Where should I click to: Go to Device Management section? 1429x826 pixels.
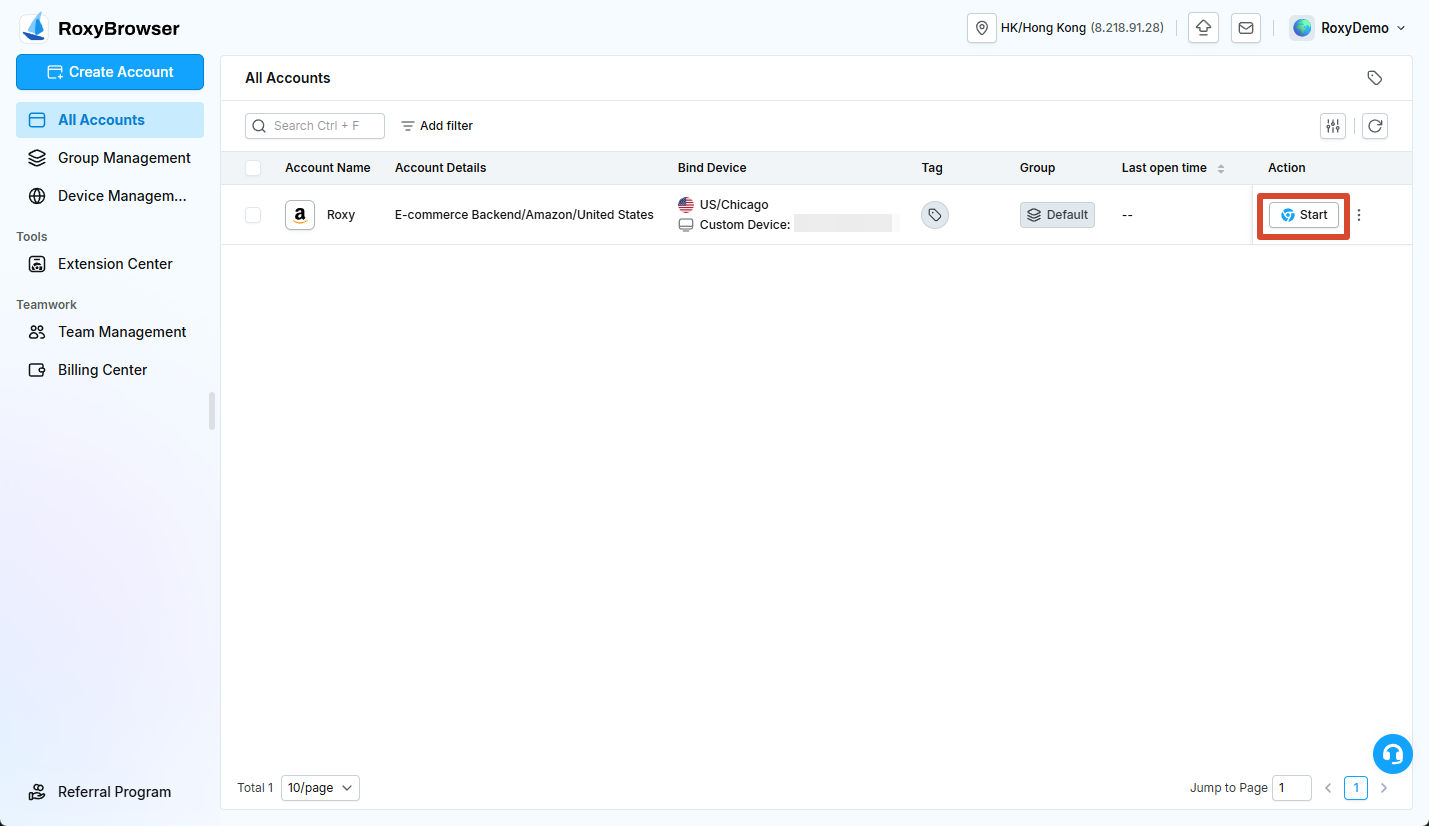110,196
